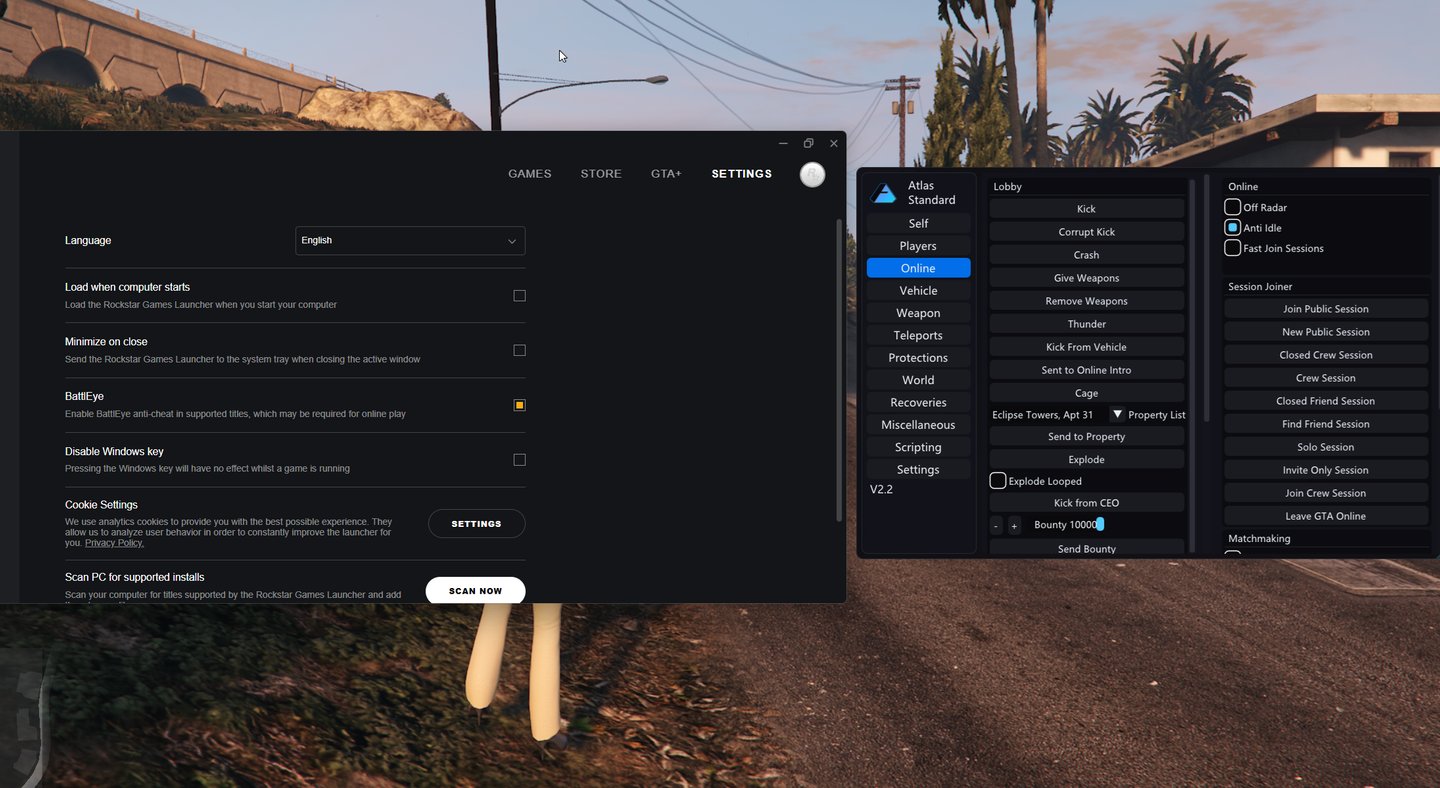Click the Invite Only Session button
The image size is (1440, 788).
[1326, 470]
